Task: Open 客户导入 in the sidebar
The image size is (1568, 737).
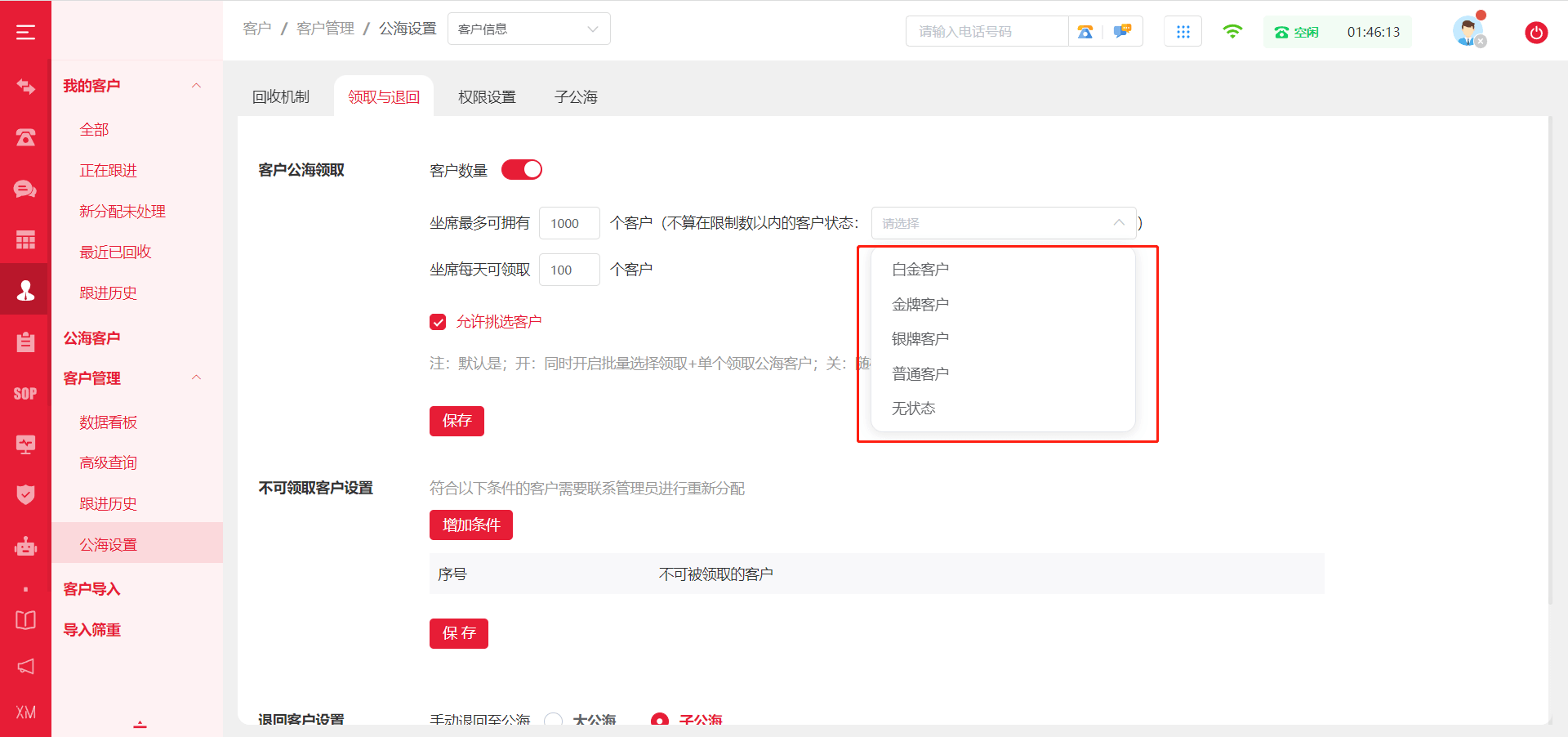Action: (91, 589)
